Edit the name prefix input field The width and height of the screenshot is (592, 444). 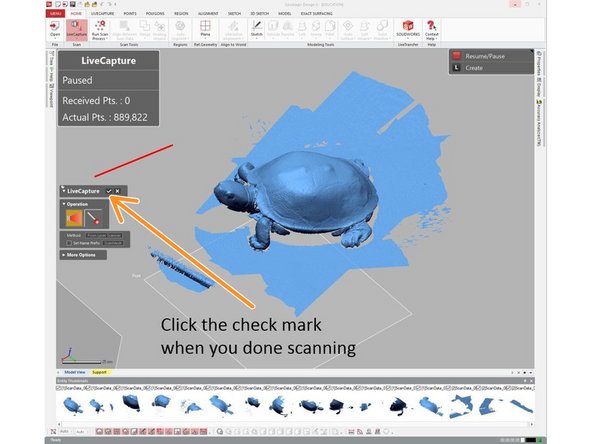coord(113,243)
